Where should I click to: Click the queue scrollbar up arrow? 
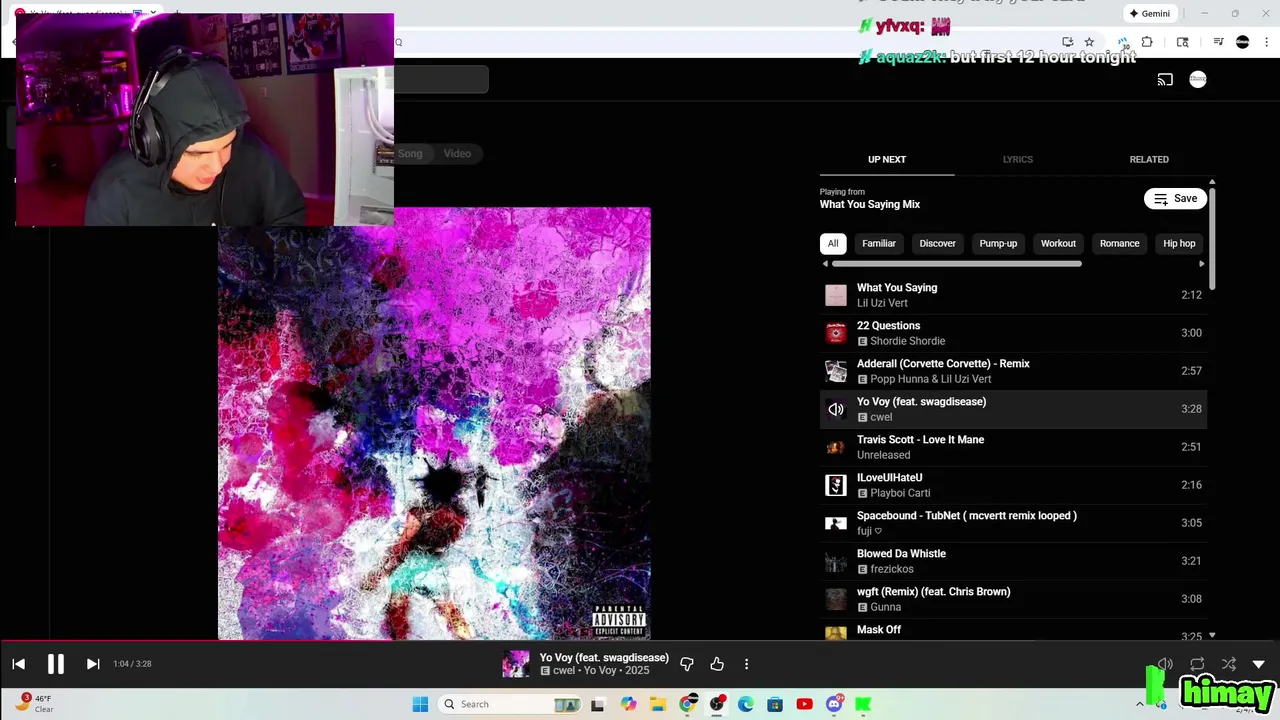click(x=1212, y=183)
